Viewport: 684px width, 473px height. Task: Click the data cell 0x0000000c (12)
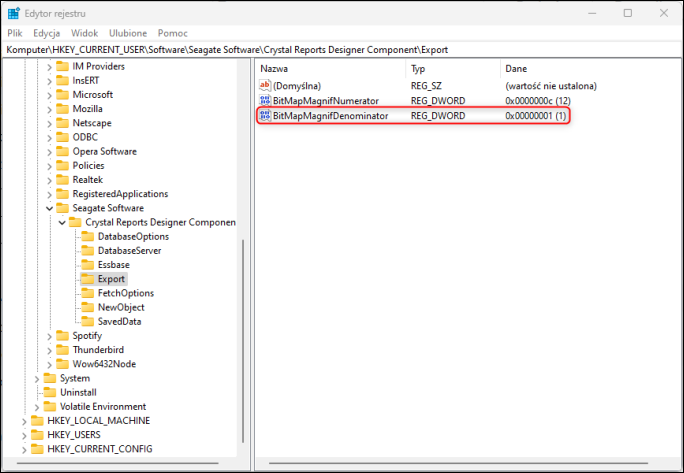pyautogui.click(x=538, y=101)
